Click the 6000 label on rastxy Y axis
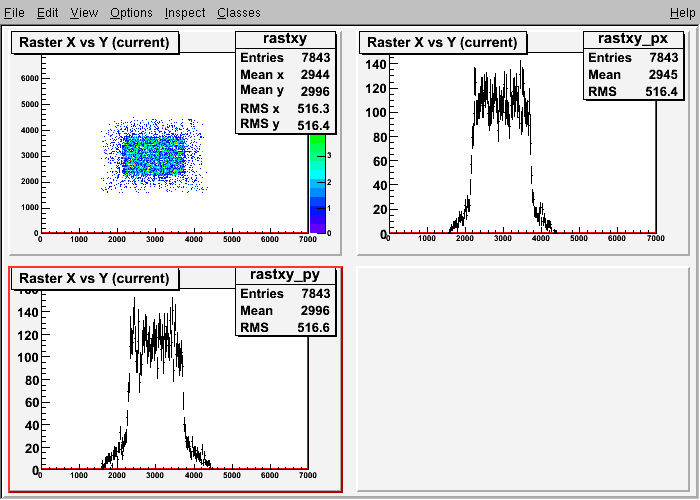The image size is (700, 500). coord(29,78)
